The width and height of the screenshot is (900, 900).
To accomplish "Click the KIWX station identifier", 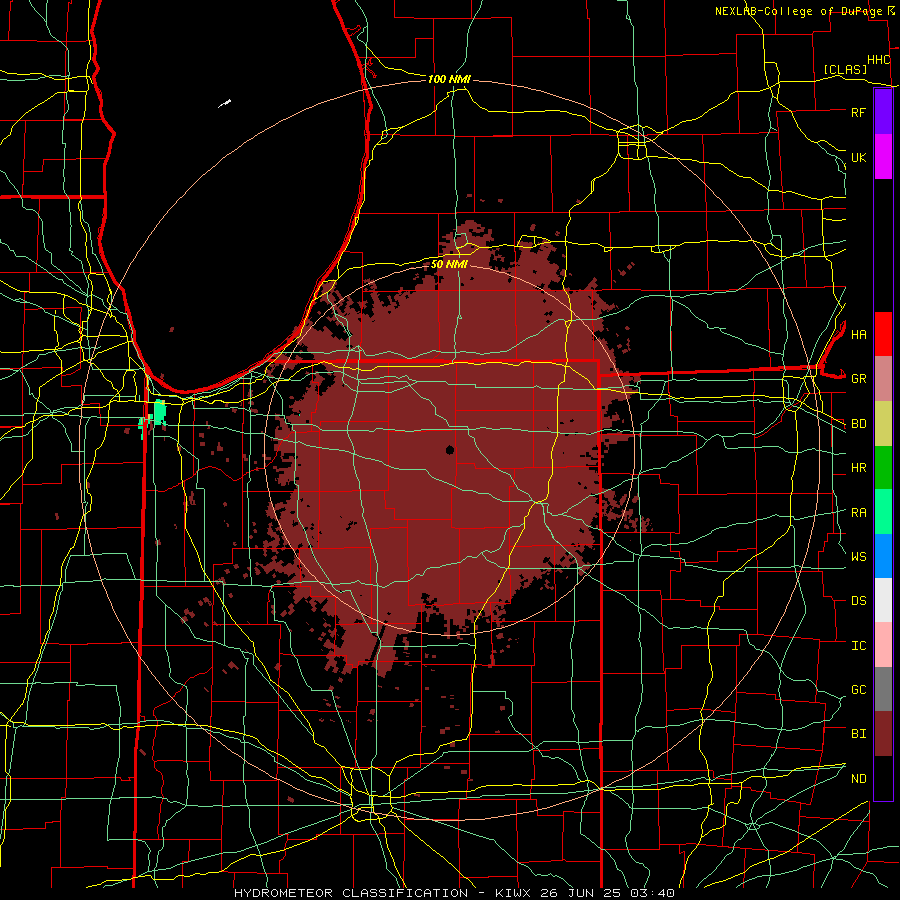I will coord(512,893).
